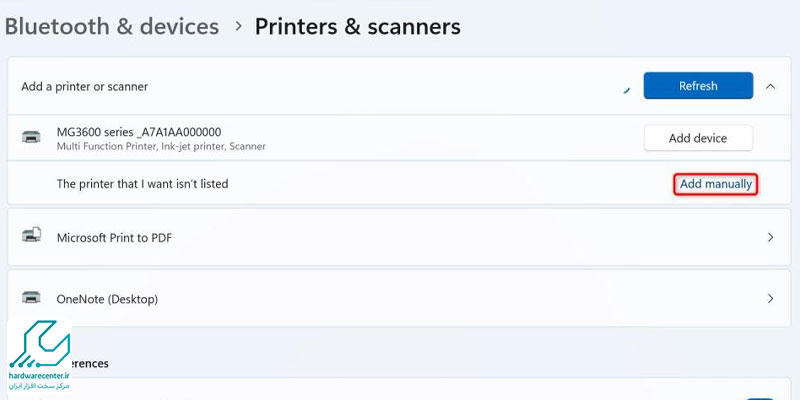Open OneNote (Desktop) via its right chevron
This screenshot has height=400, width=800.
click(x=770, y=298)
